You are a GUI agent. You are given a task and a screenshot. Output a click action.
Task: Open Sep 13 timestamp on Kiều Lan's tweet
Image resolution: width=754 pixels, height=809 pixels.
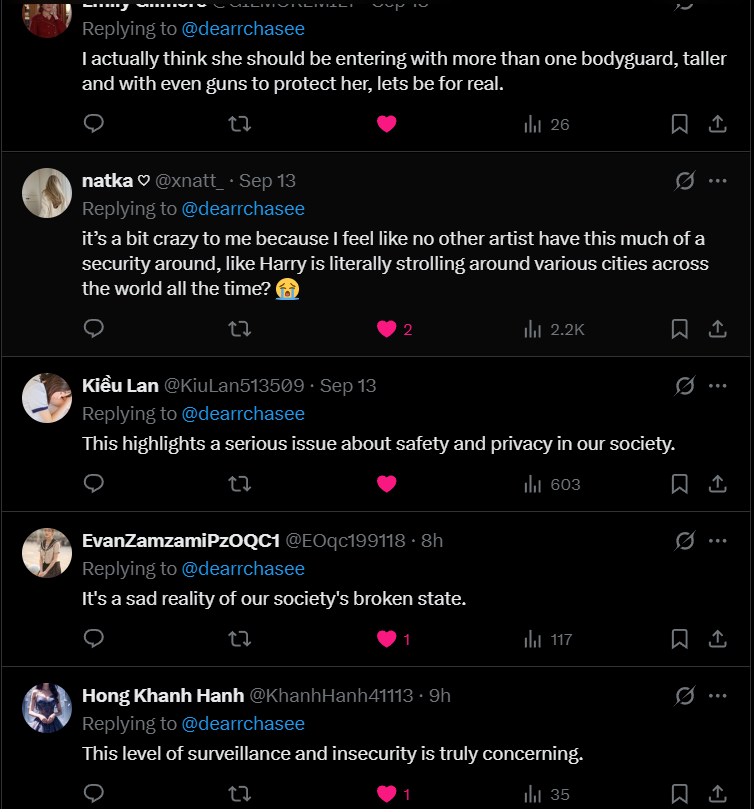click(348, 386)
